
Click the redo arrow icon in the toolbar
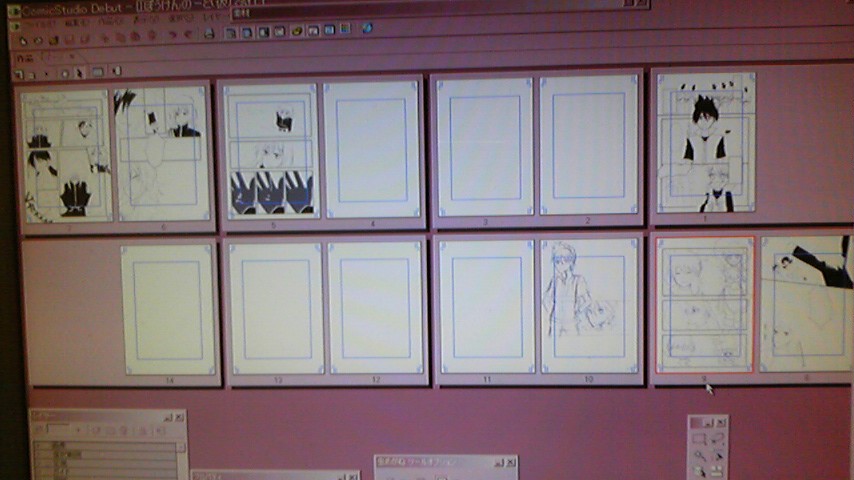pyautogui.click(x=188, y=35)
